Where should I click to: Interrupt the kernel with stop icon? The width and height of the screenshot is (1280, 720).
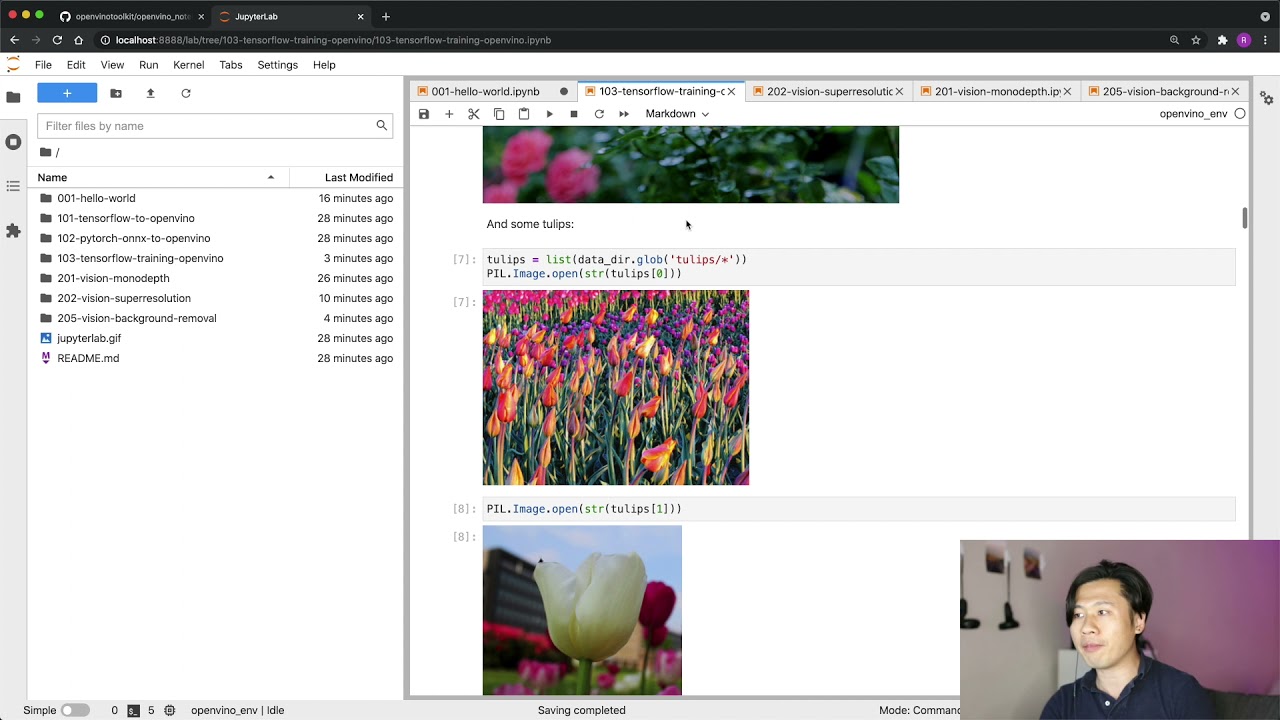(574, 114)
